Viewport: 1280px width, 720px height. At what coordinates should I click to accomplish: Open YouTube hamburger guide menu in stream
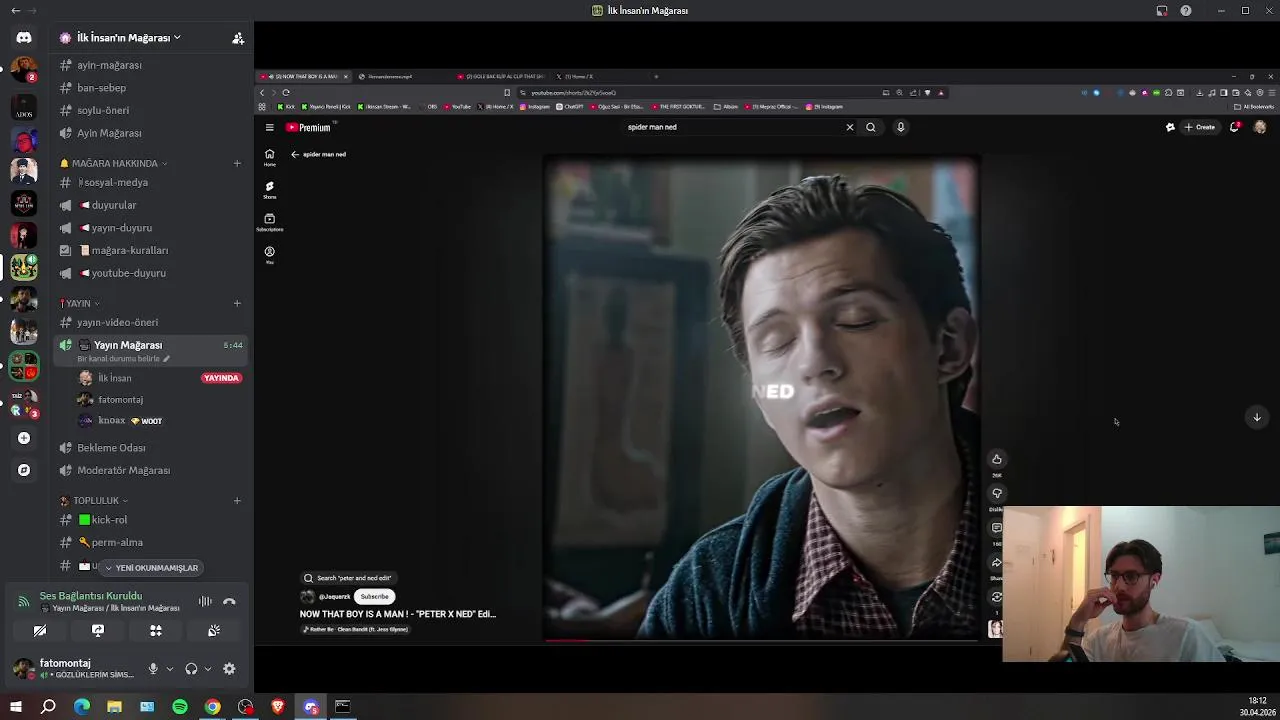click(269, 127)
